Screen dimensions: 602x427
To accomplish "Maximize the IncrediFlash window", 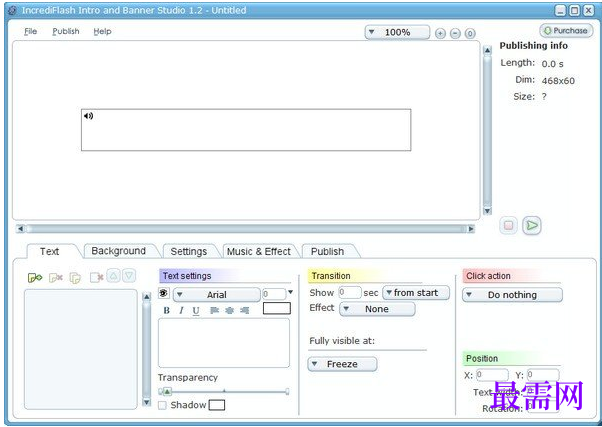I will [x=575, y=10].
